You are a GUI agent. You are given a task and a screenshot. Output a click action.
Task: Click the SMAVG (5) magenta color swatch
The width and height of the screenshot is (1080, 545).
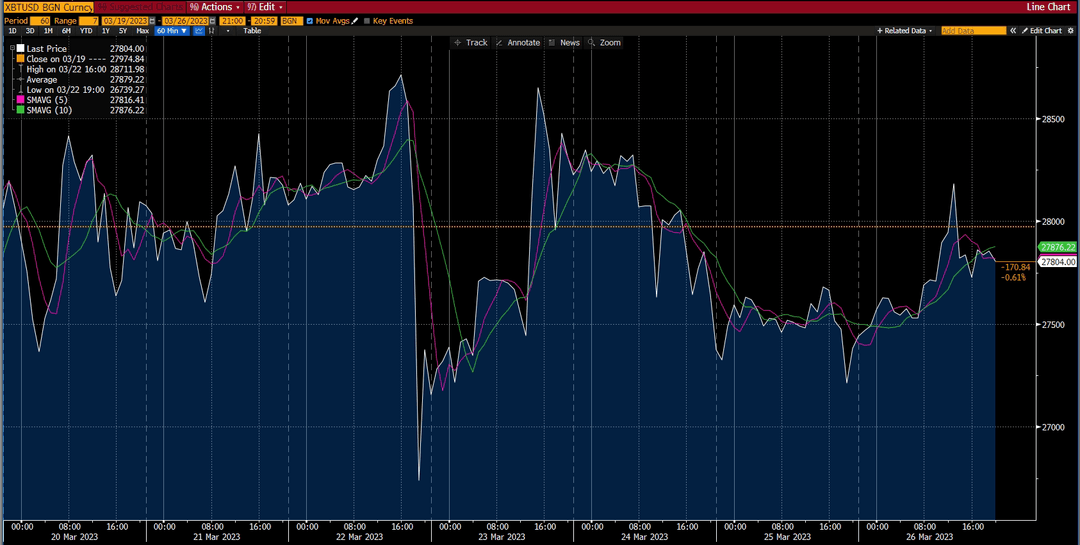21,100
